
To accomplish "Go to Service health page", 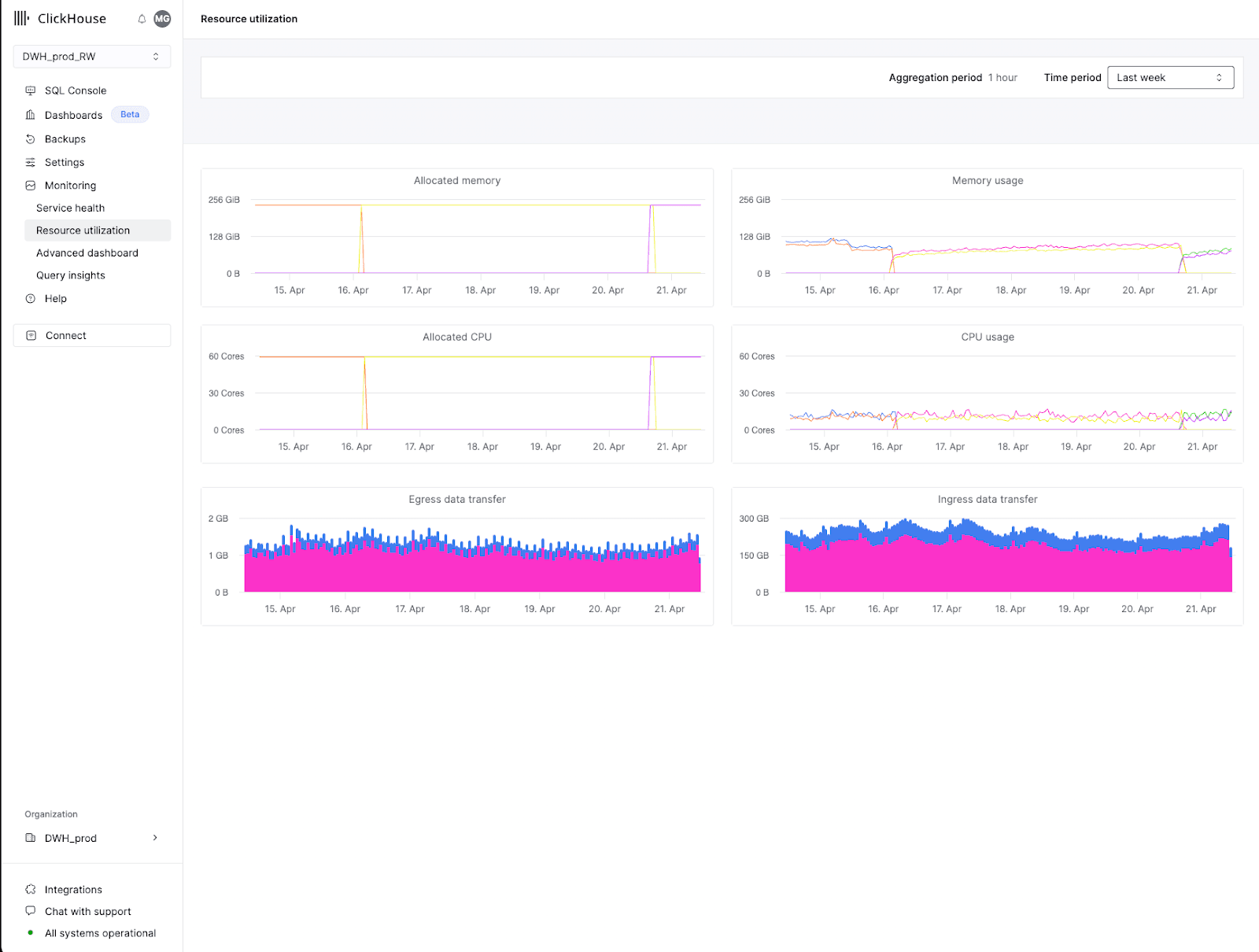I will (x=70, y=208).
